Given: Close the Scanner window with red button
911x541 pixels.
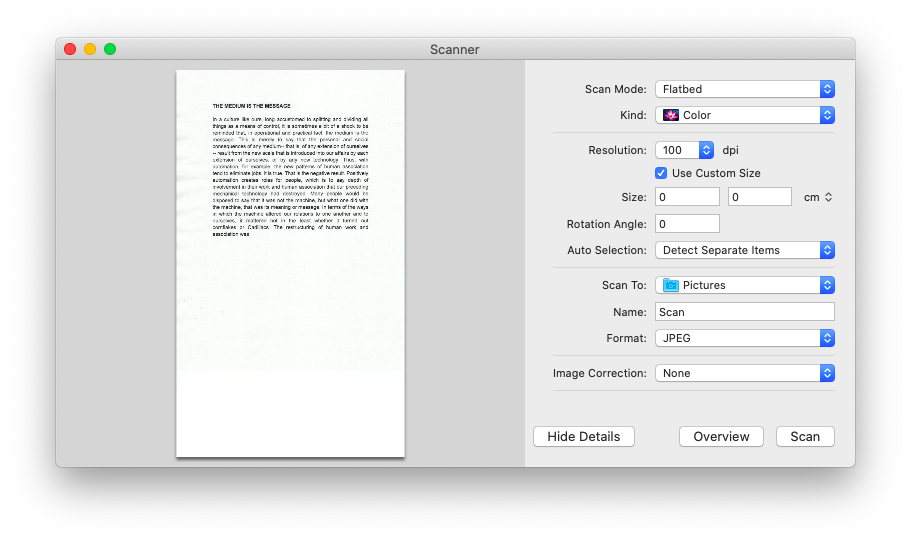Looking at the screenshot, I should [70, 49].
